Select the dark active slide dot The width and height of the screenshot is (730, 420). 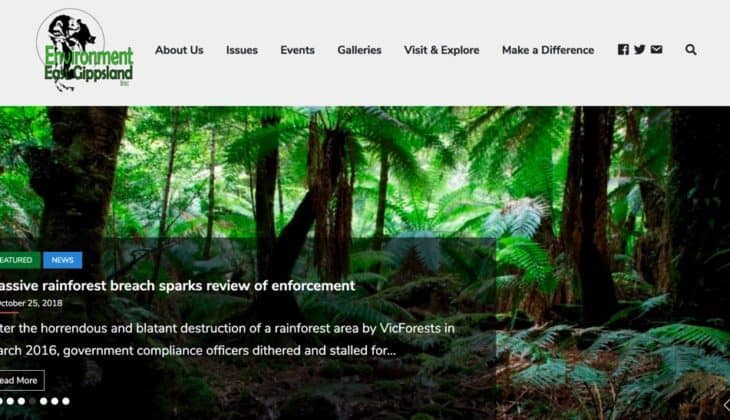(x=32, y=401)
